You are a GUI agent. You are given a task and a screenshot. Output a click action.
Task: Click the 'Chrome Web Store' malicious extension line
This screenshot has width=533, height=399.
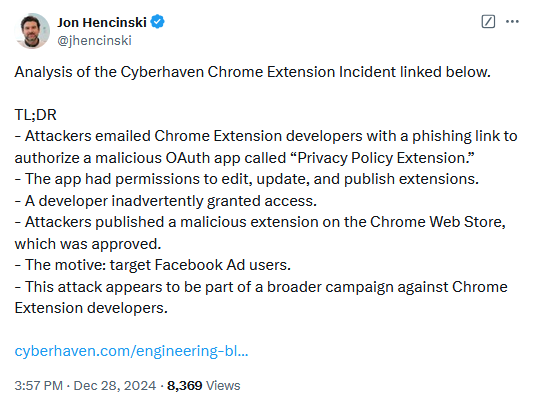click(260, 222)
